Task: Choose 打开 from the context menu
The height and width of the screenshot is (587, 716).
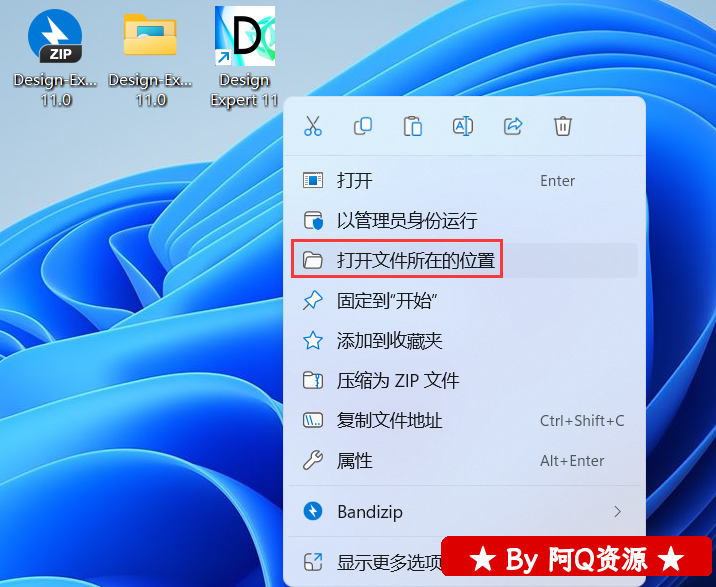Action: [464, 180]
